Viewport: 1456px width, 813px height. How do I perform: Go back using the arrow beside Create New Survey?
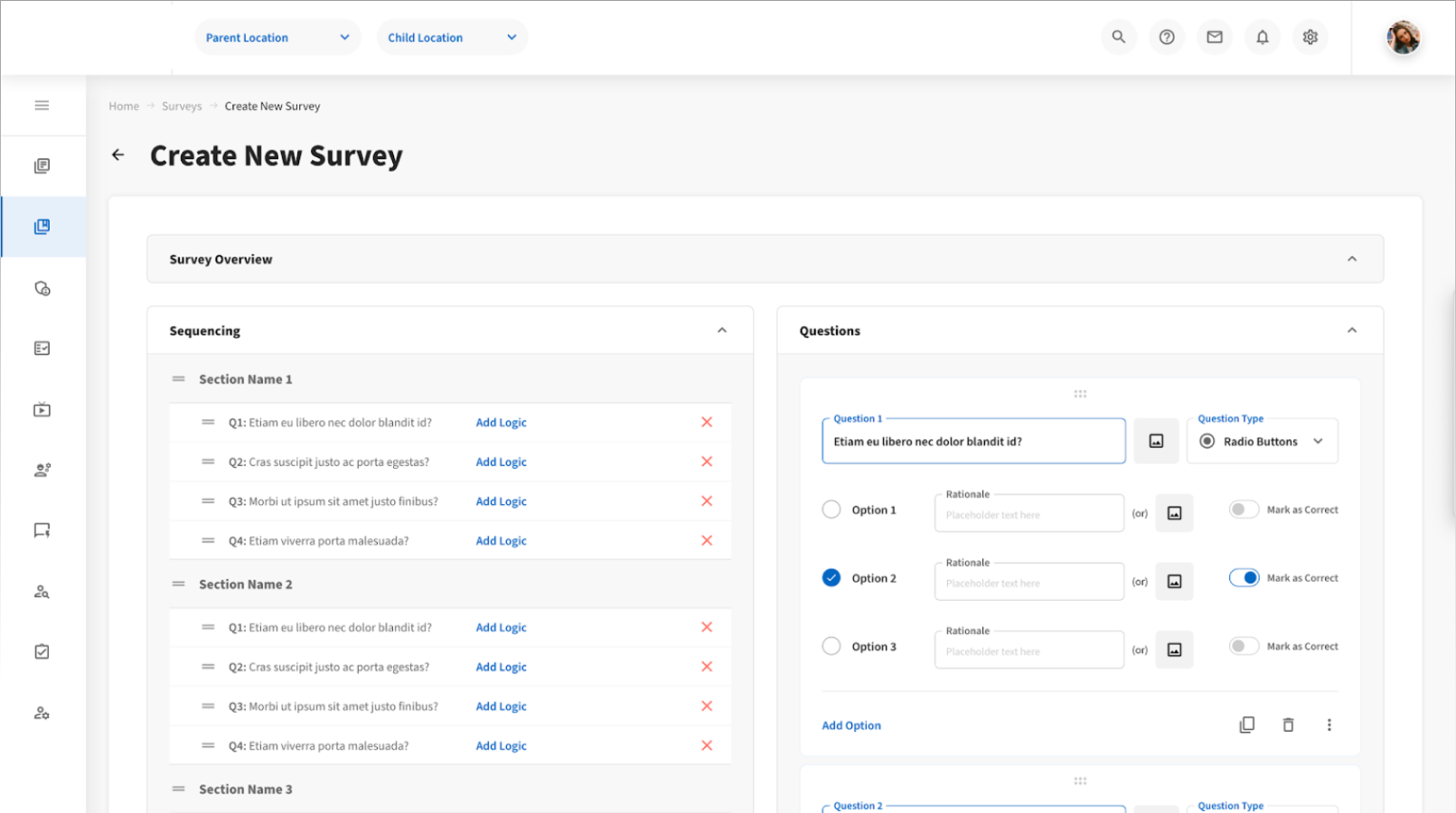tap(117, 155)
